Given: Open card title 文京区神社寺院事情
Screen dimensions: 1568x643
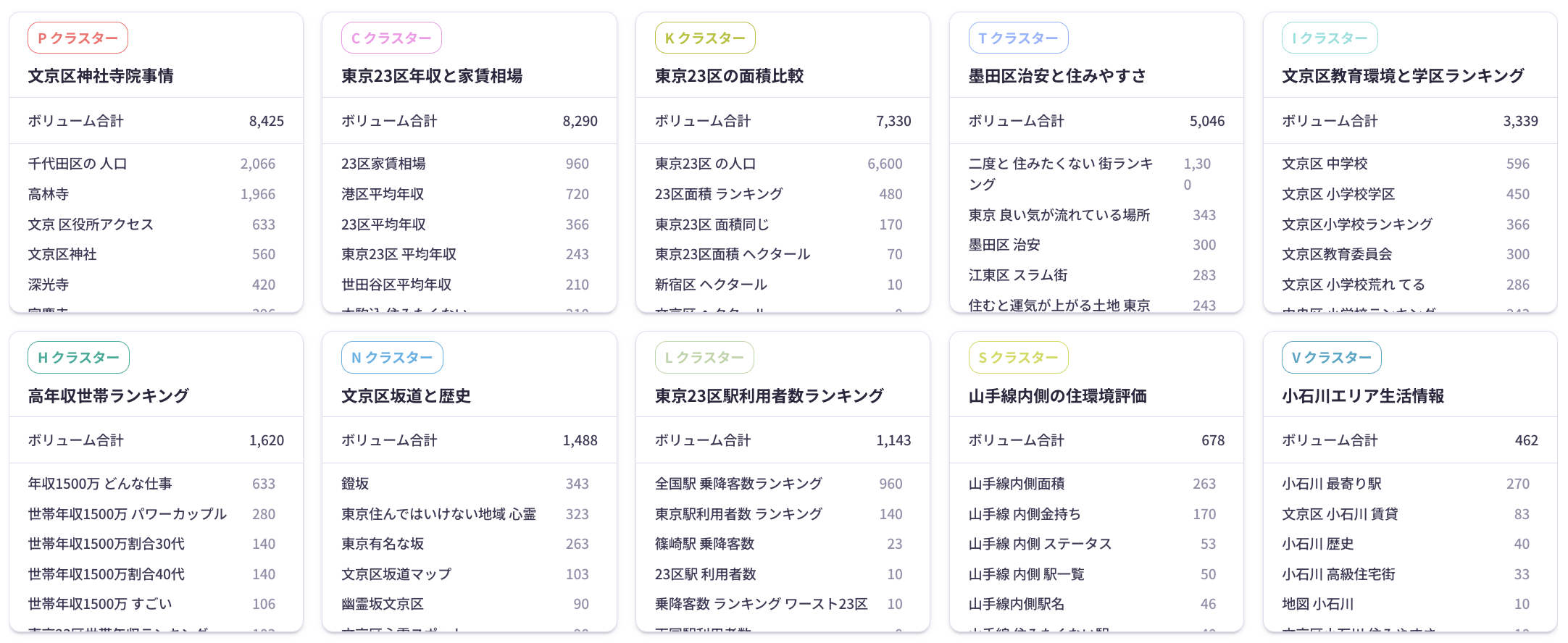Looking at the screenshot, I should point(101,76).
